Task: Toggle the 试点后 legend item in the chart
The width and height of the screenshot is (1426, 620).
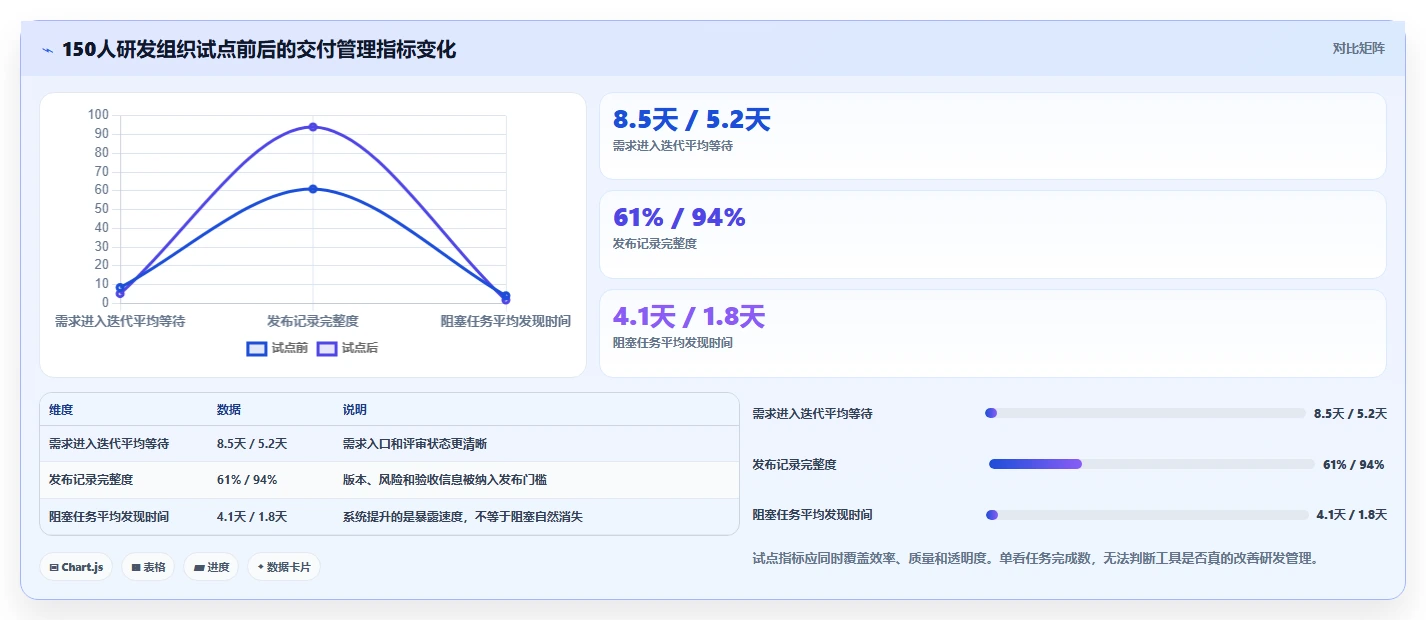Action: 347,348
